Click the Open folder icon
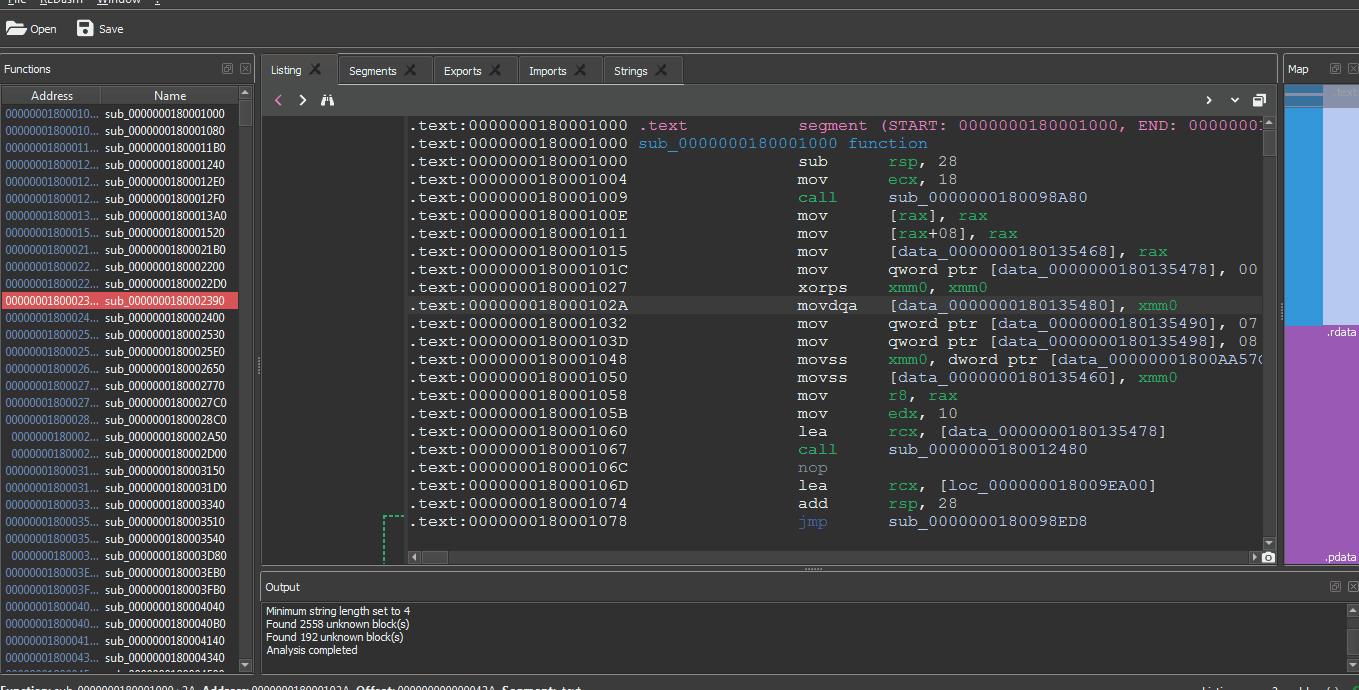1359x690 pixels. (x=16, y=29)
